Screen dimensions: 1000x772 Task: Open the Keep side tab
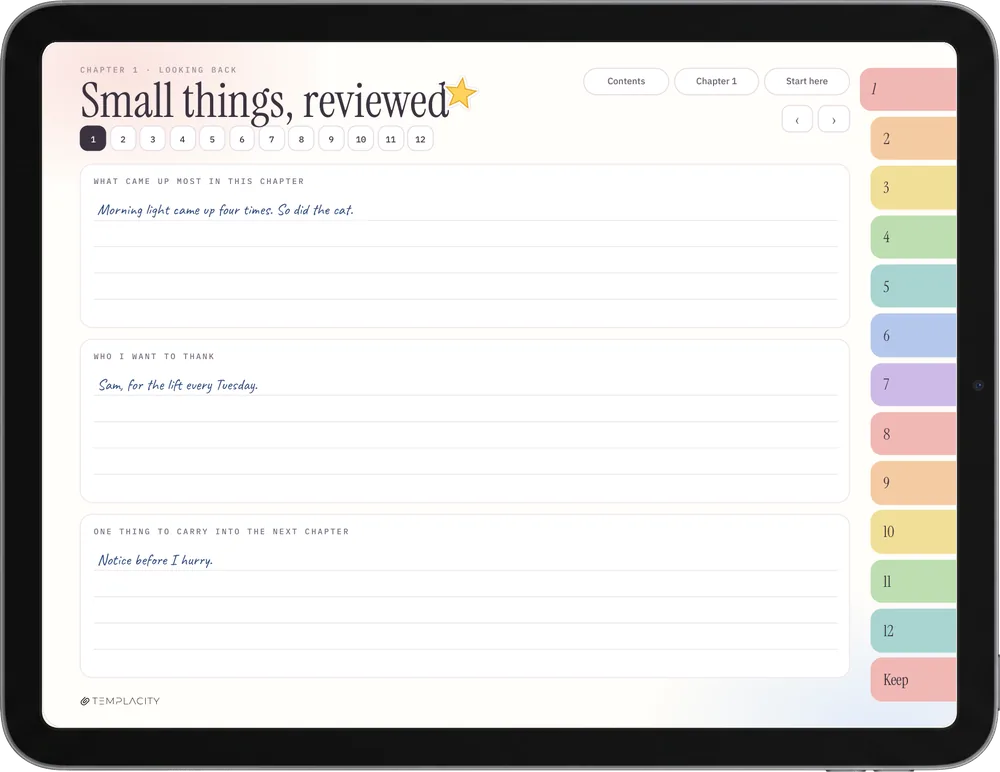point(913,679)
